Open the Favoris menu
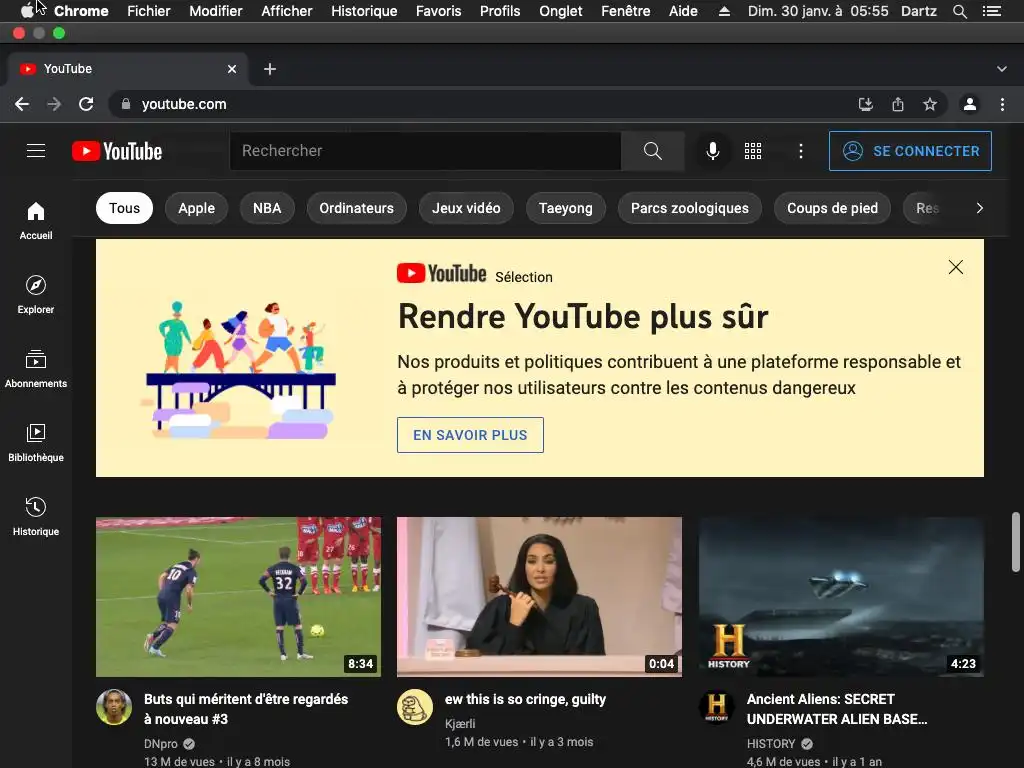1024x768 pixels. 438,11
